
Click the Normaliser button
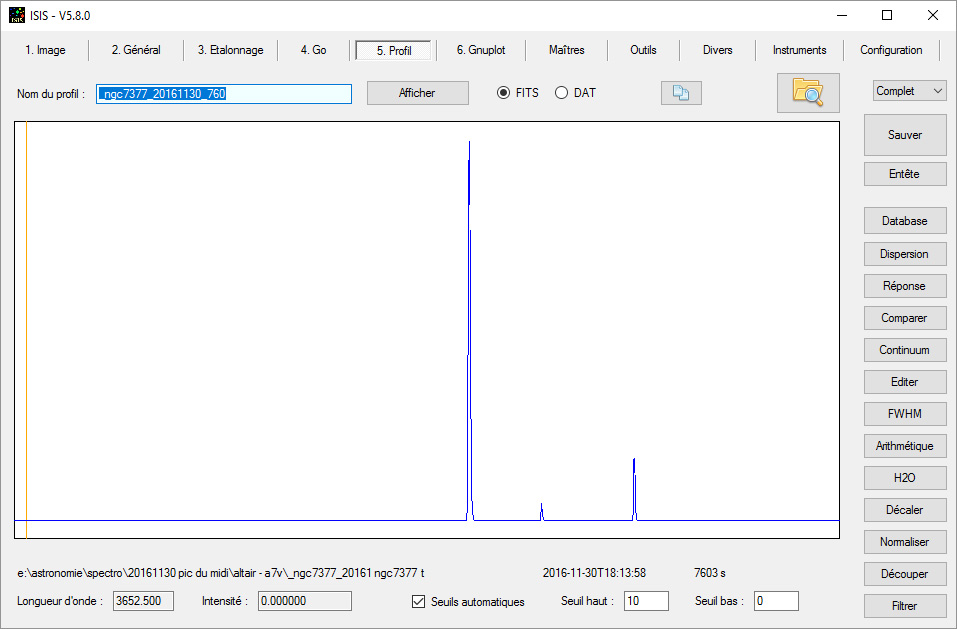[x=905, y=542]
